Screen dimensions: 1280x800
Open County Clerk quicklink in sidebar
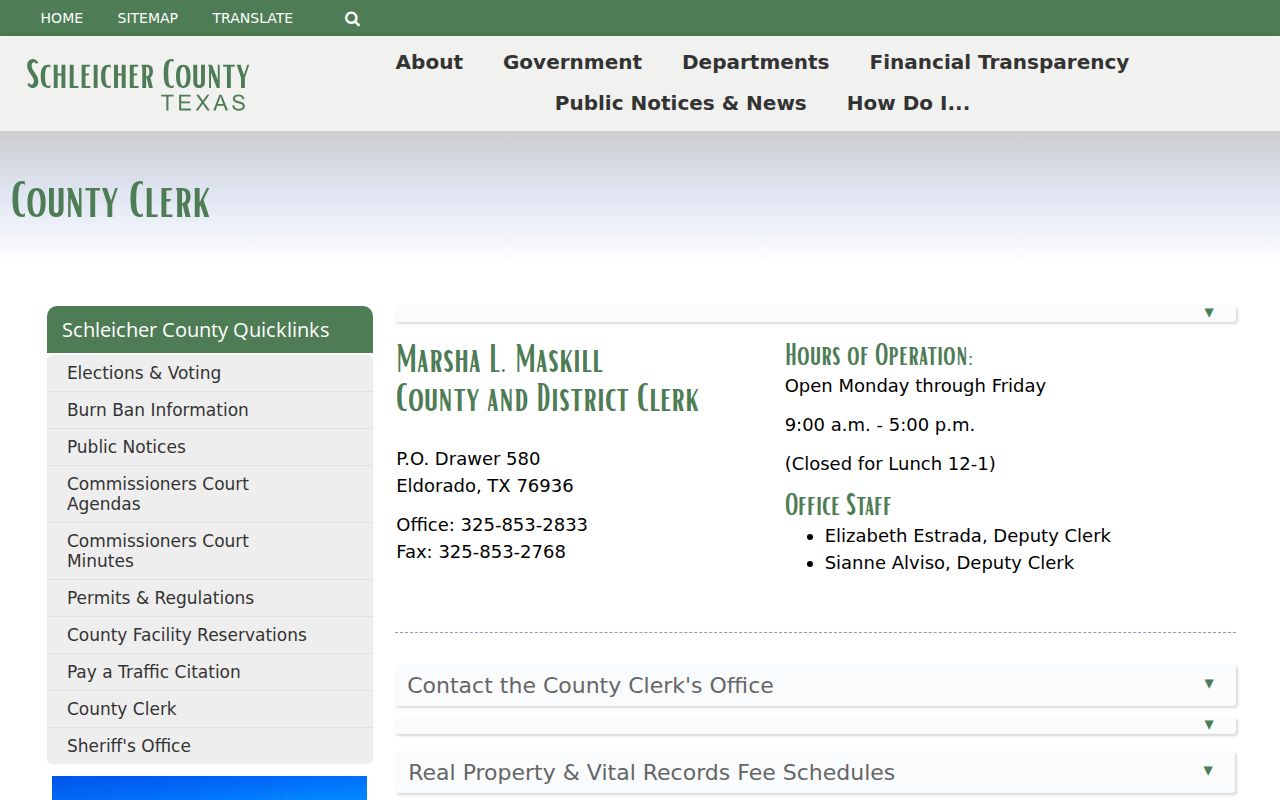(210, 709)
